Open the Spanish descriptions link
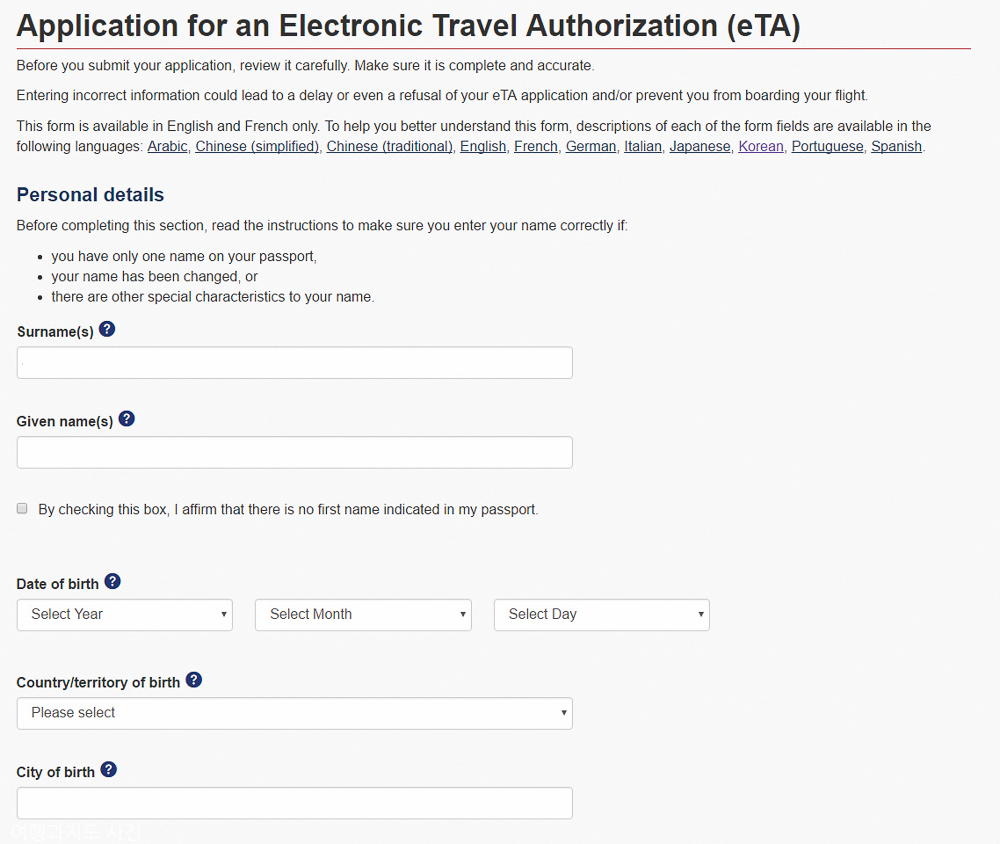Image resolution: width=1000 pixels, height=844 pixels. coord(897,147)
